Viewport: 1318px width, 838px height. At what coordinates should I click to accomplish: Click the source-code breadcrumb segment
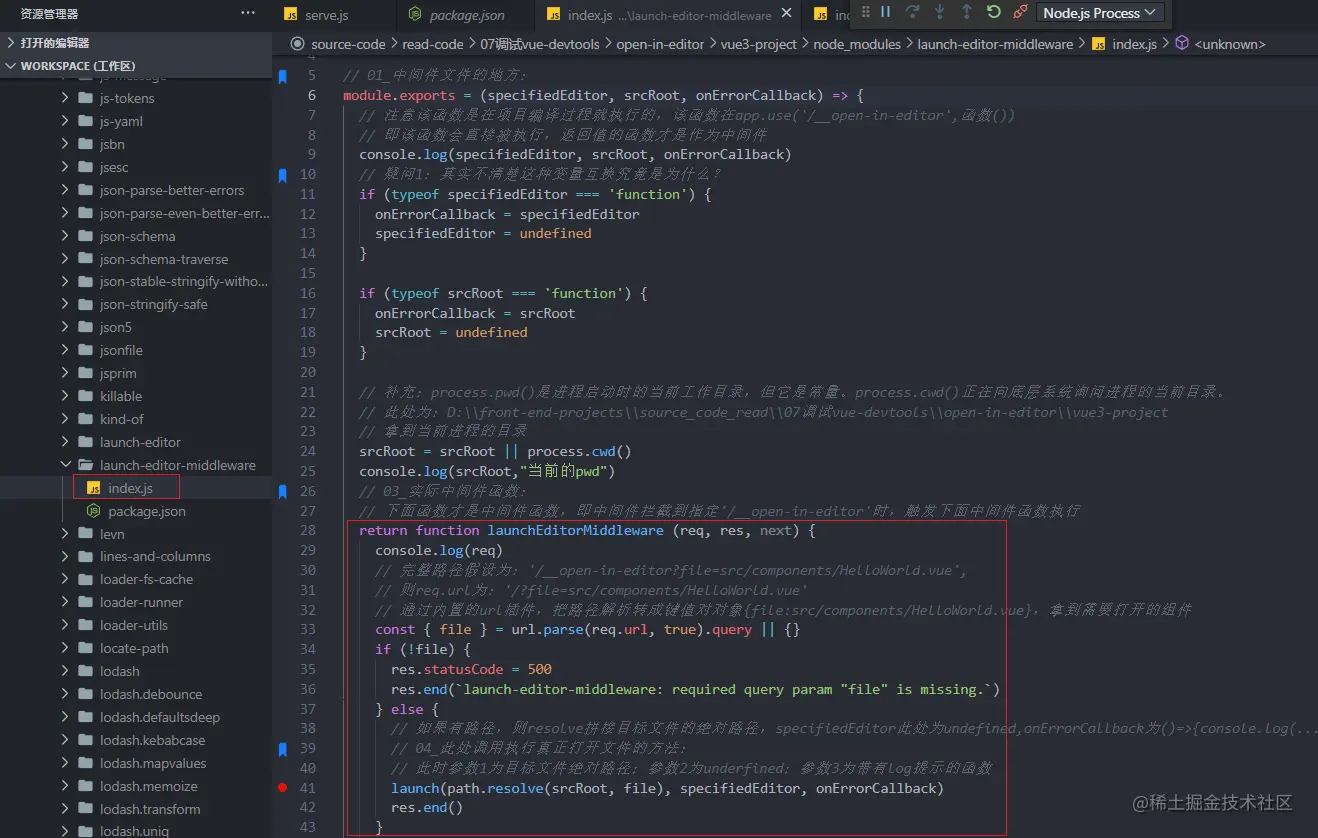[x=348, y=44]
